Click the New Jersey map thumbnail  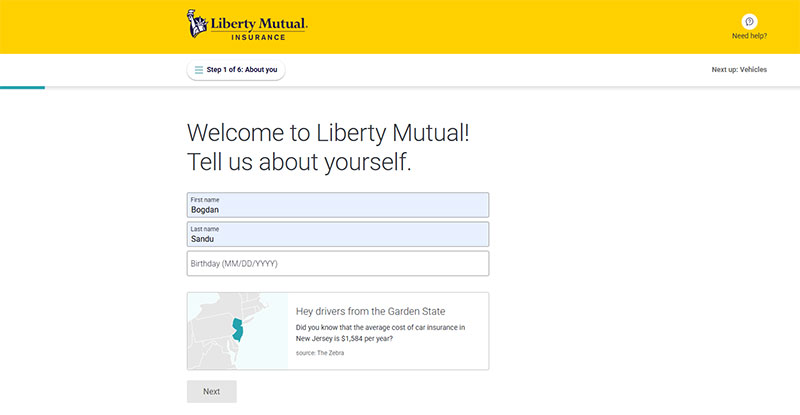[238, 331]
